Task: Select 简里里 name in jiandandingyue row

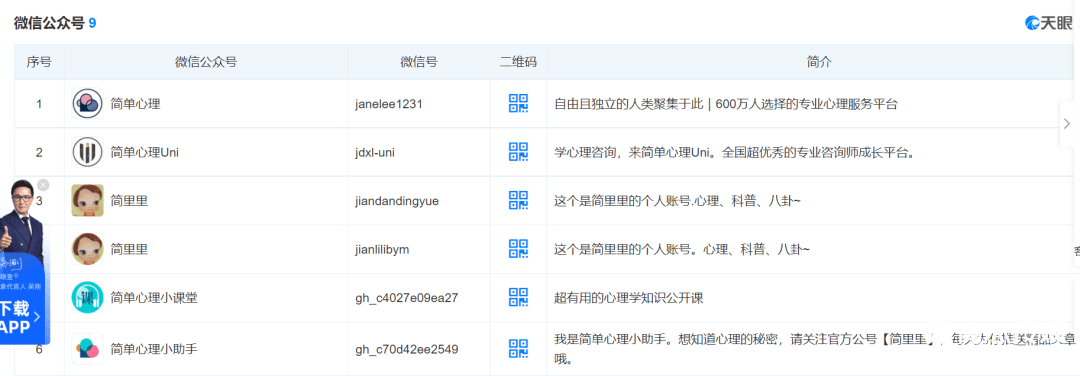Action: [x=129, y=200]
